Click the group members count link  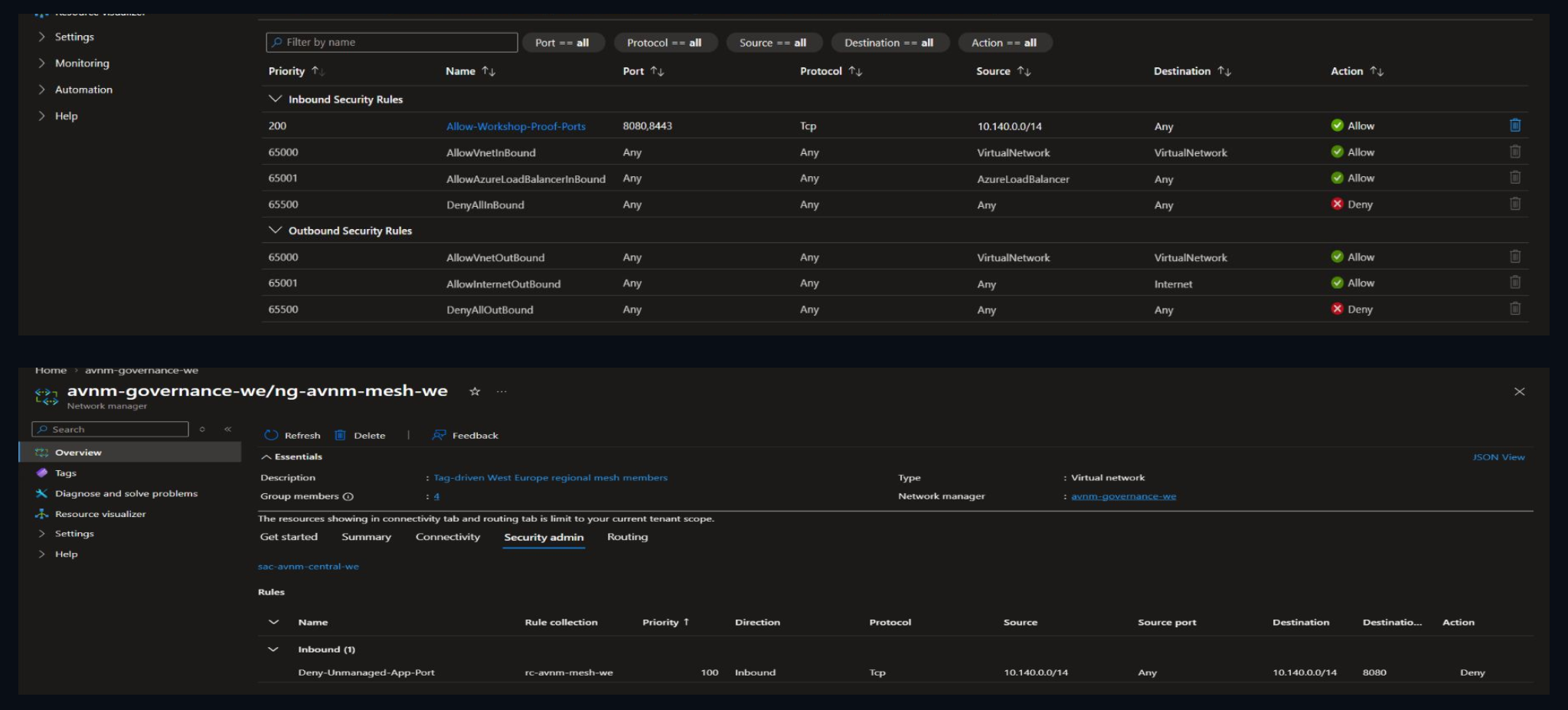click(x=436, y=496)
